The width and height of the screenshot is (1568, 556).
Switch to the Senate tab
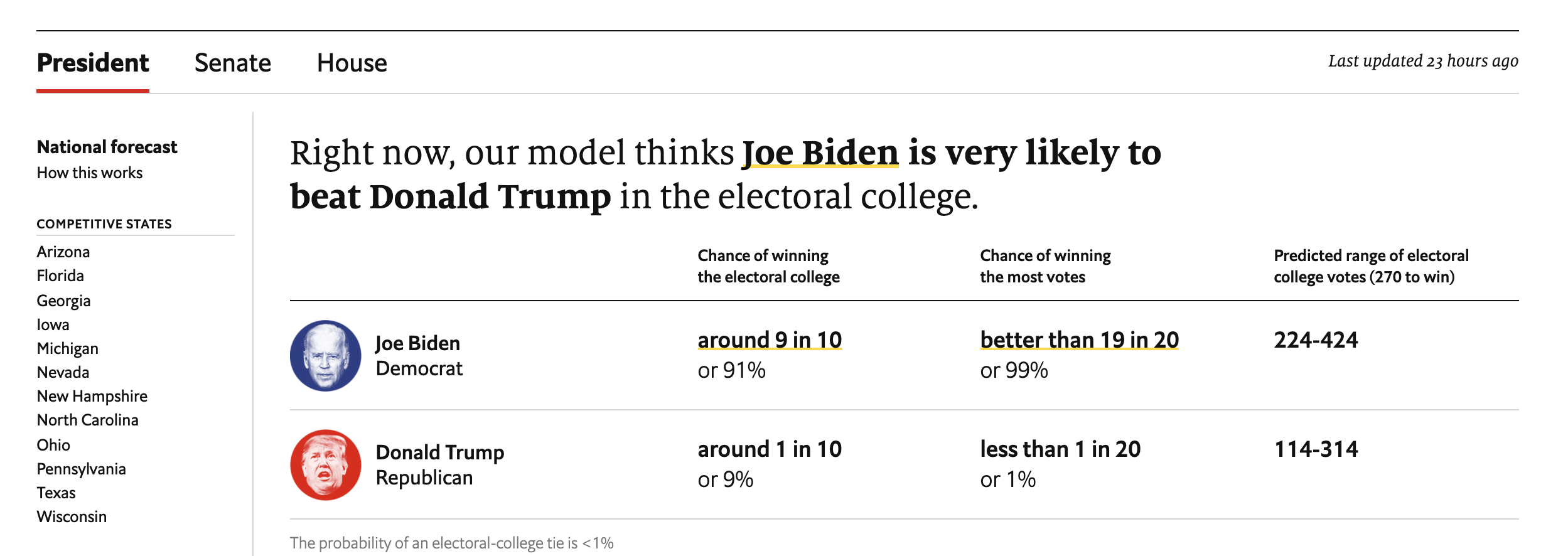(232, 63)
